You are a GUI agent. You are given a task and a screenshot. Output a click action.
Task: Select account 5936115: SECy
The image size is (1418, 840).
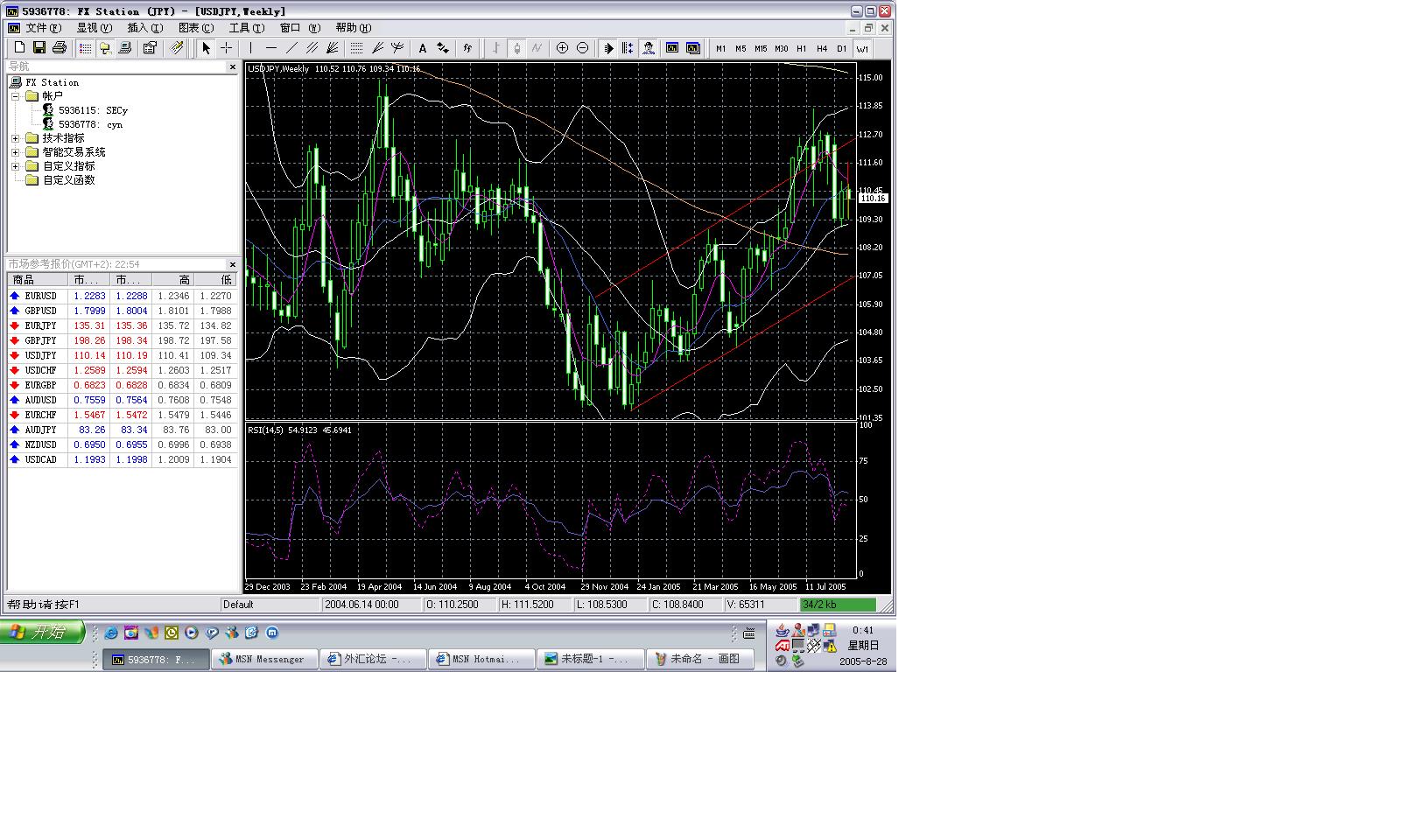(x=93, y=110)
